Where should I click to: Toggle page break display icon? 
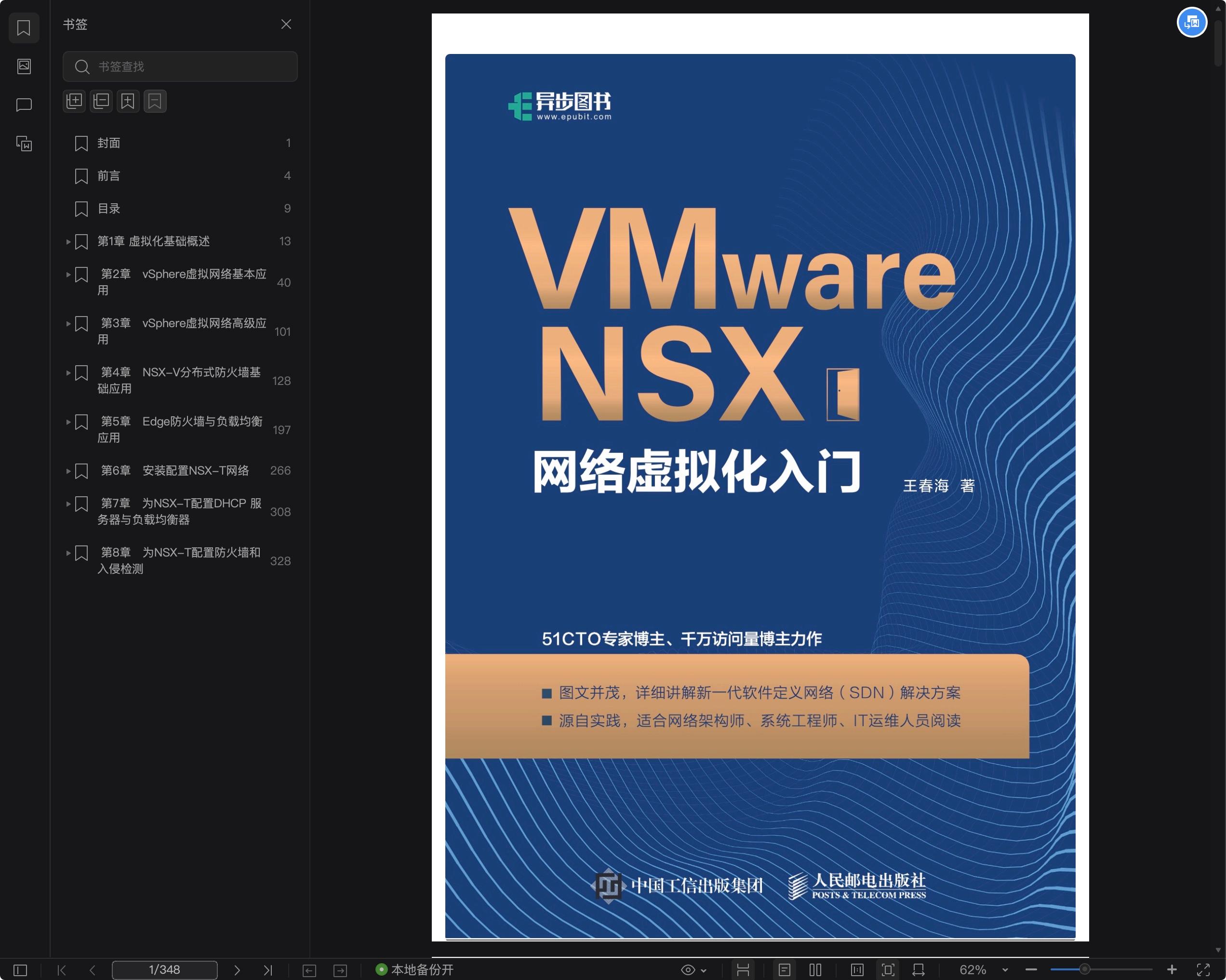[743, 970]
